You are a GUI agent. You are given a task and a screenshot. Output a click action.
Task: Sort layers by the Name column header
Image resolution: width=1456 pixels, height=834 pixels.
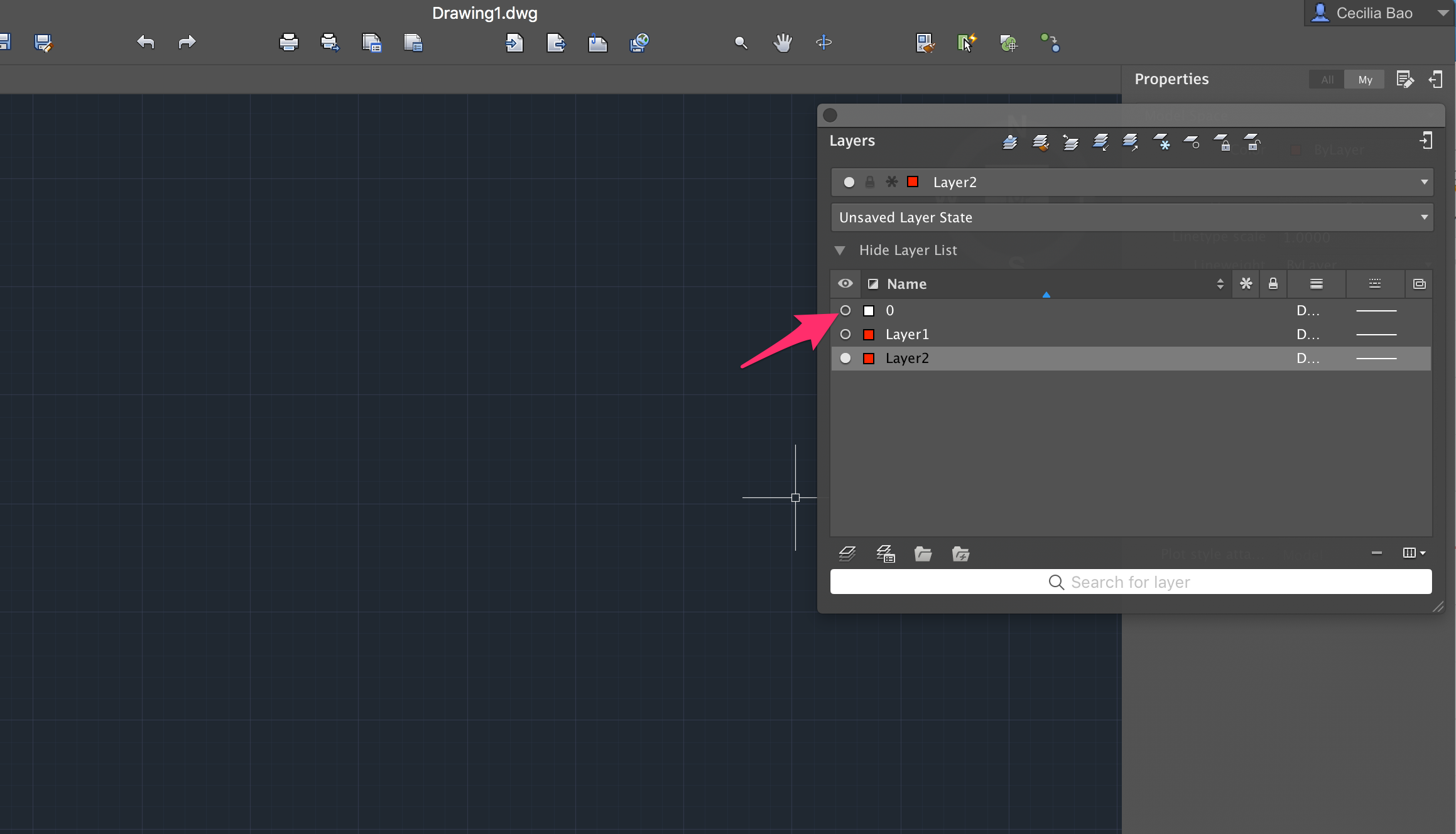(x=1045, y=283)
